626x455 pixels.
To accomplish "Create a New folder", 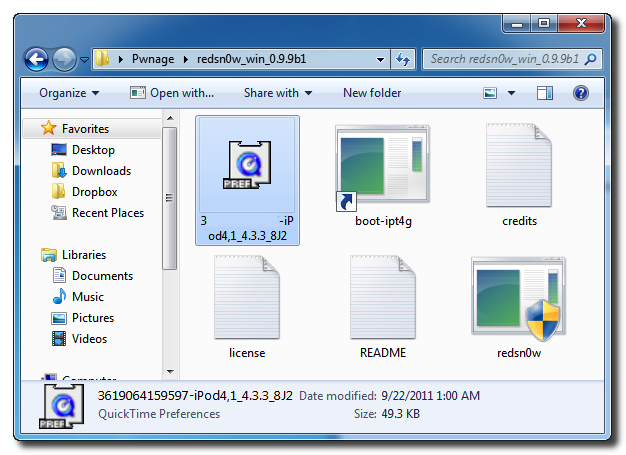I will click(372, 93).
